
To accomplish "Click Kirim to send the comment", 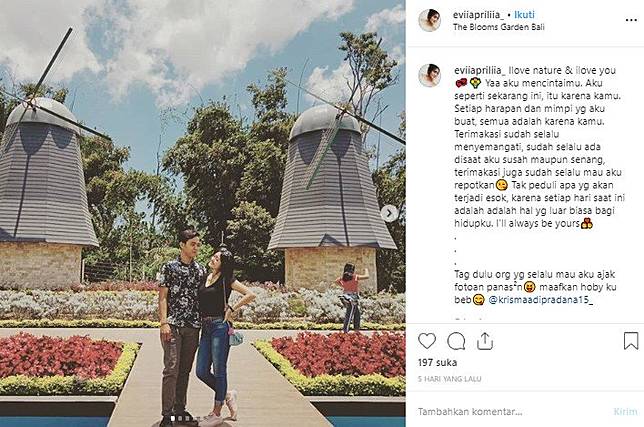I will tap(626, 411).
